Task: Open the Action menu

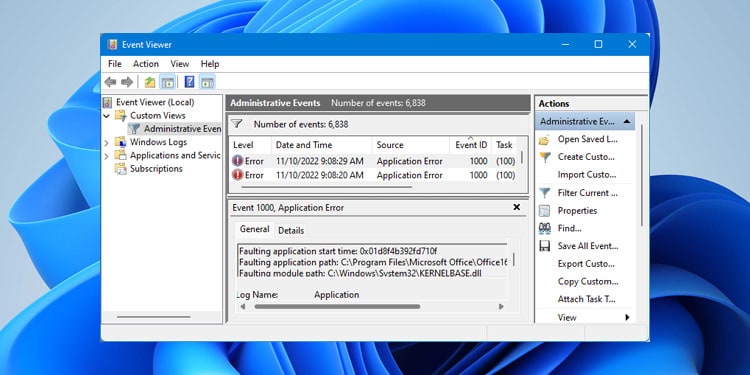Action: [x=146, y=64]
